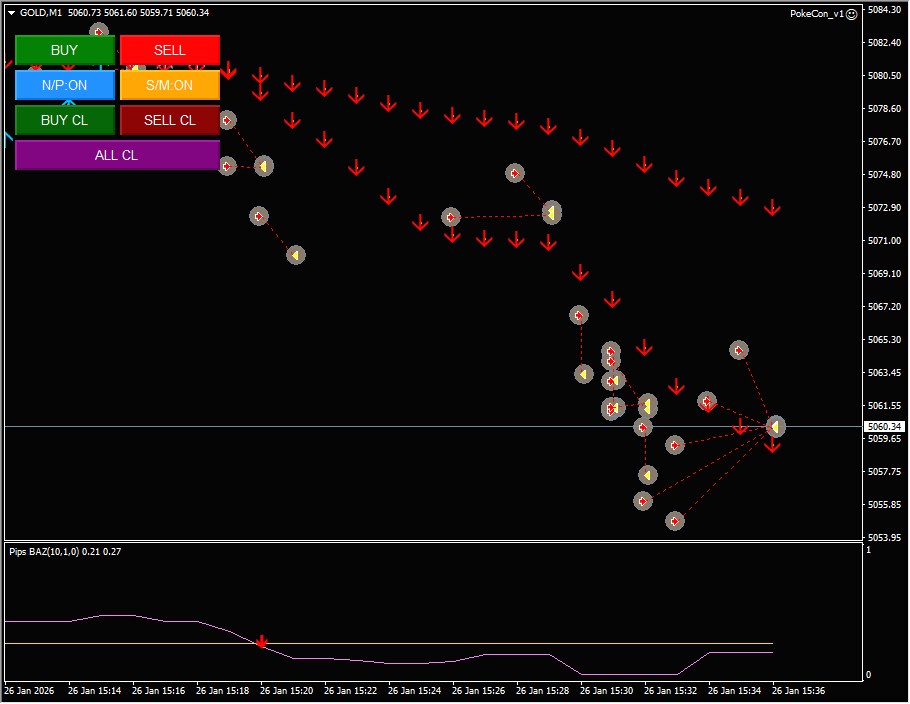Click the 5072.90 price scale value
Image resolution: width=910 pixels, height=704 pixels.
coord(884,207)
